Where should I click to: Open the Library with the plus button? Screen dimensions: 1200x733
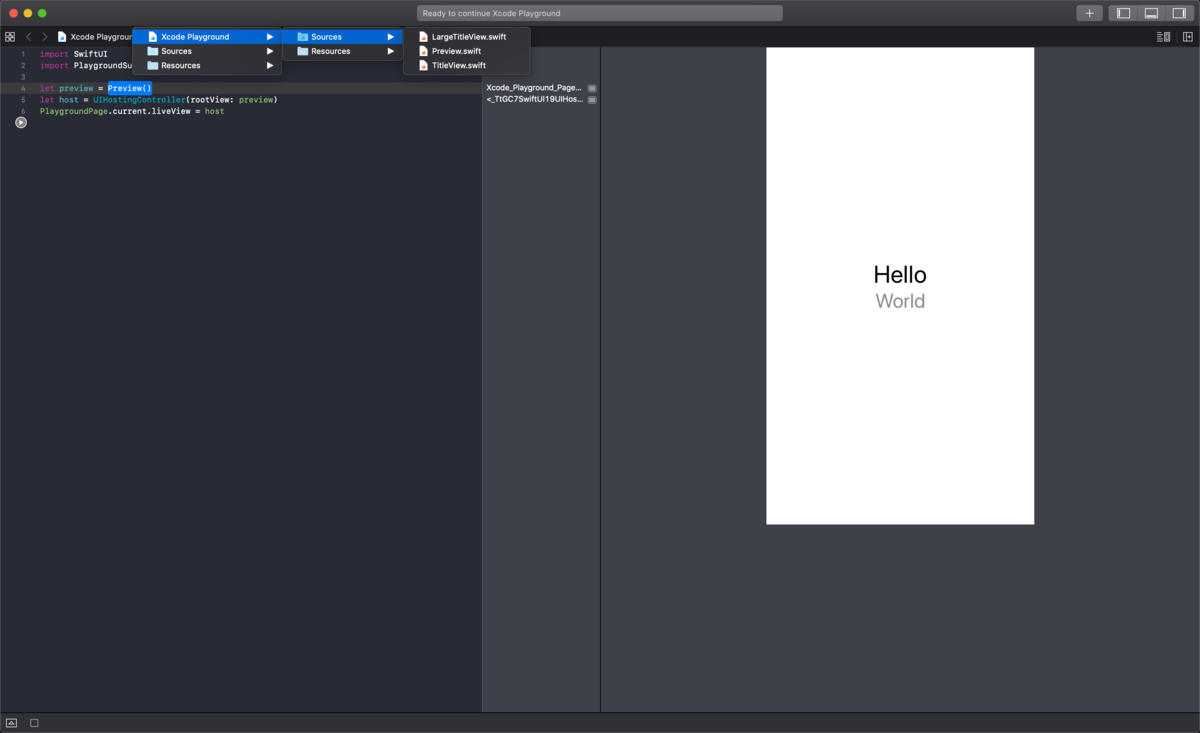click(x=1089, y=13)
